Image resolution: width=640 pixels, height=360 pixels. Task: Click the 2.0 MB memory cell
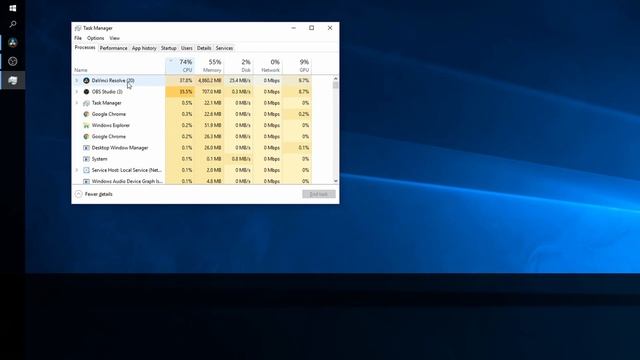pyautogui.click(x=209, y=170)
